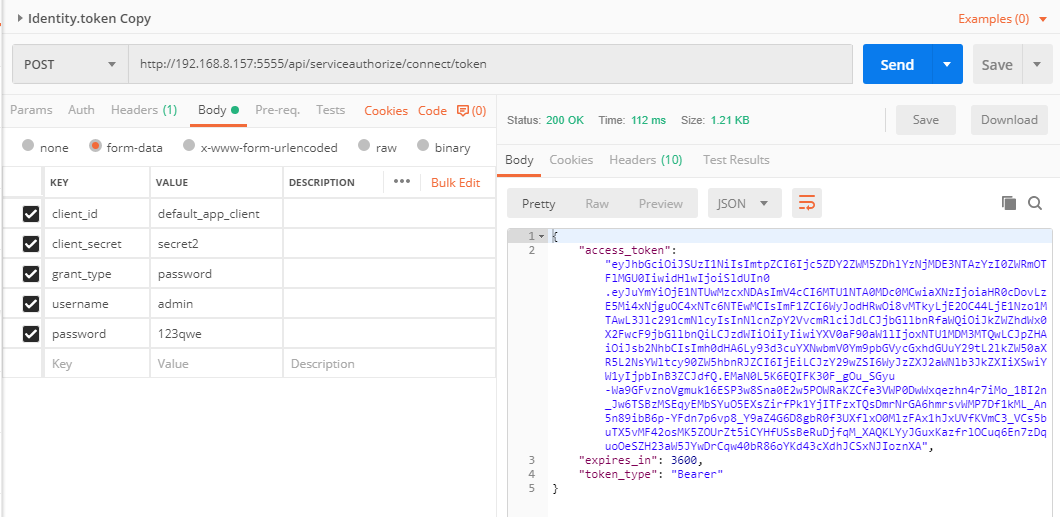Uncheck the client_id parameter checkbox
Screen dimensions: 1060x517
(31, 213)
